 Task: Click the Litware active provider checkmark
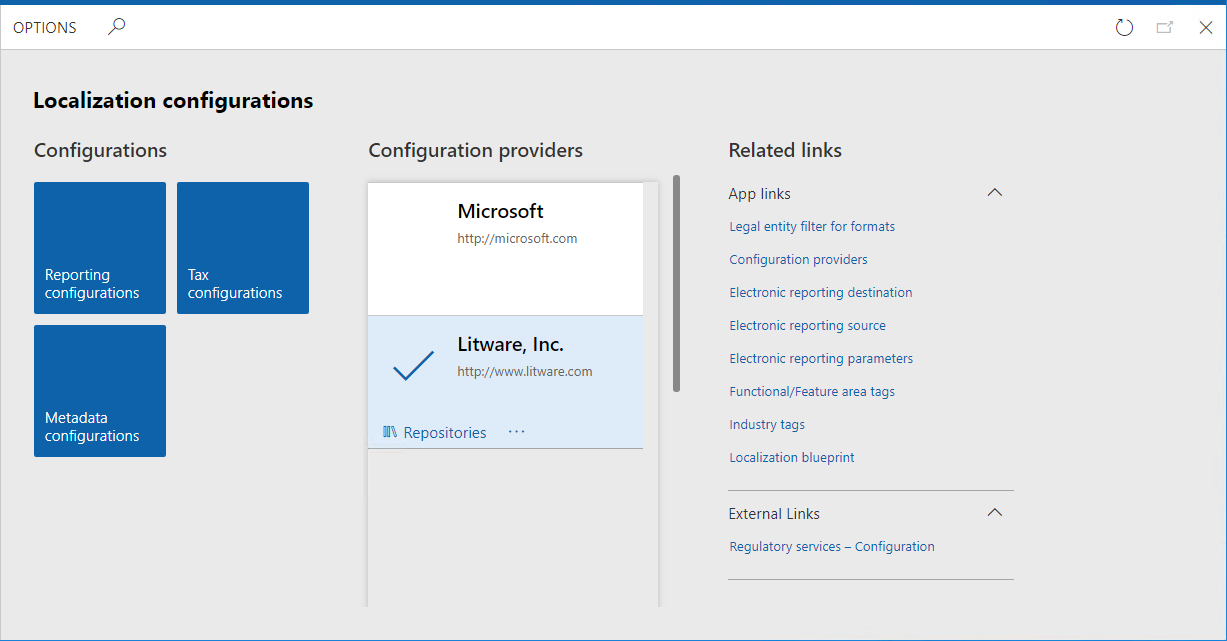click(413, 365)
